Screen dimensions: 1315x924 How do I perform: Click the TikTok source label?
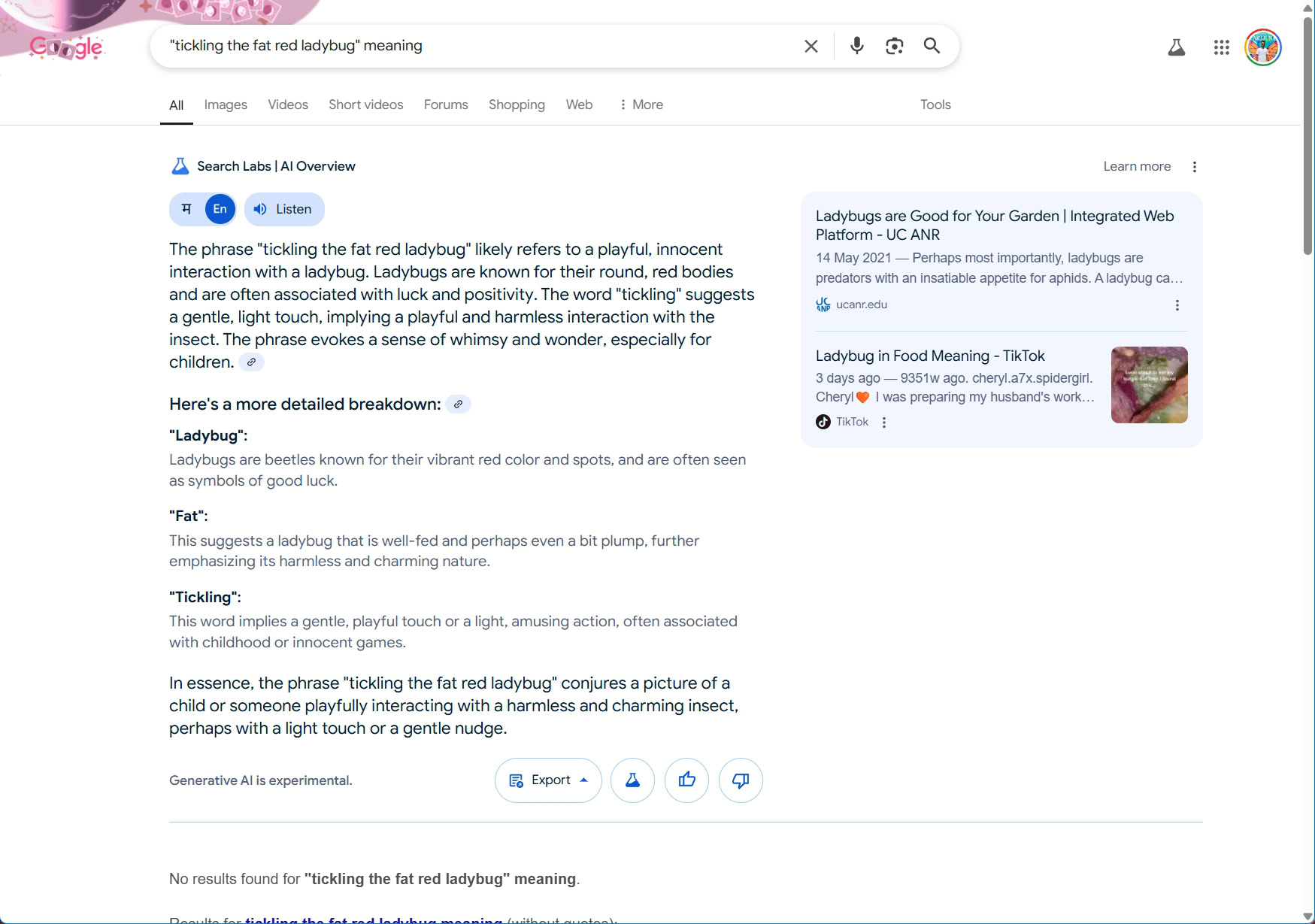[852, 422]
